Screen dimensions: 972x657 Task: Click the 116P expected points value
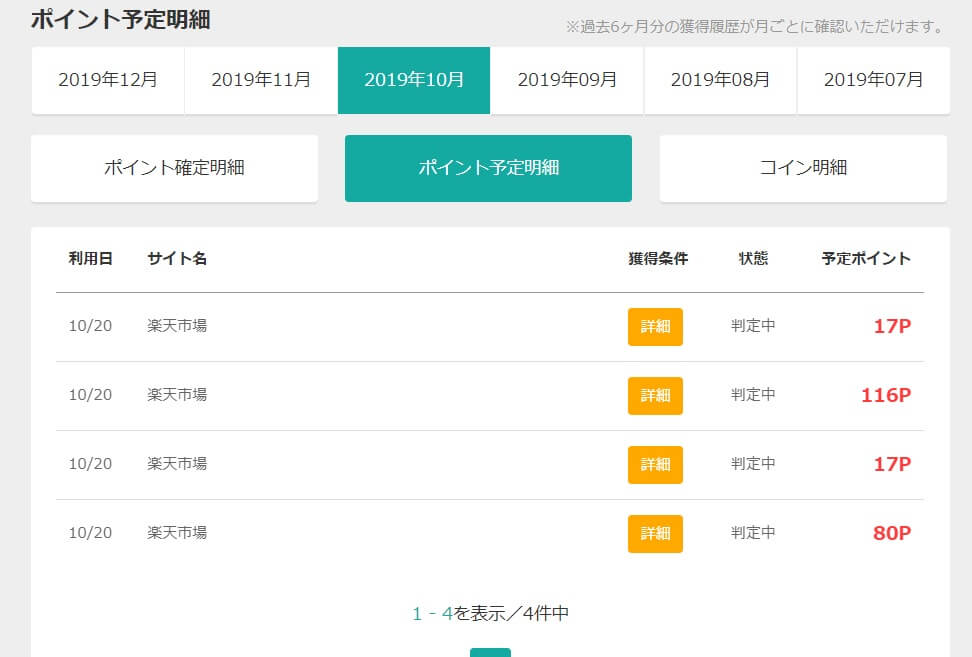[886, 395]
